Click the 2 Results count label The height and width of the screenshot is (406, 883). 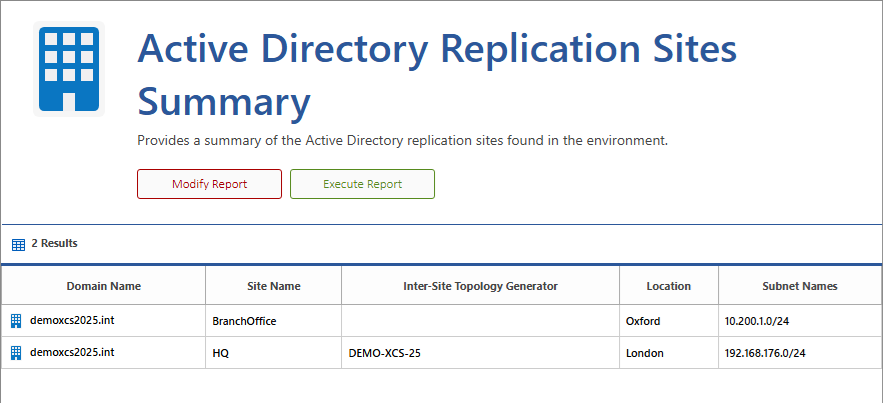pyautogui.click(x=54, y=243)
